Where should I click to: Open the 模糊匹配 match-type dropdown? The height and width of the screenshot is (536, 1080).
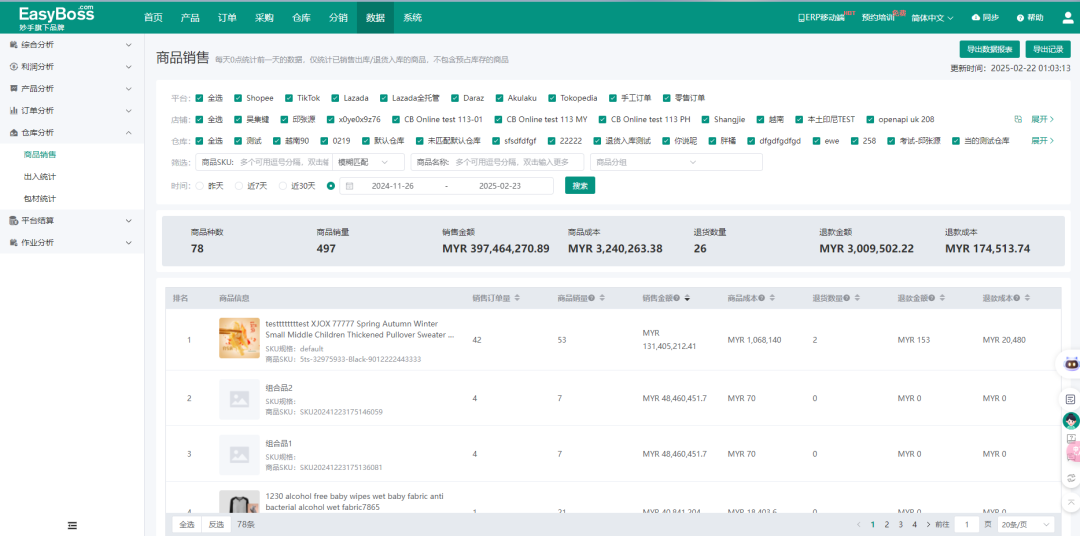tap(368, 162)
